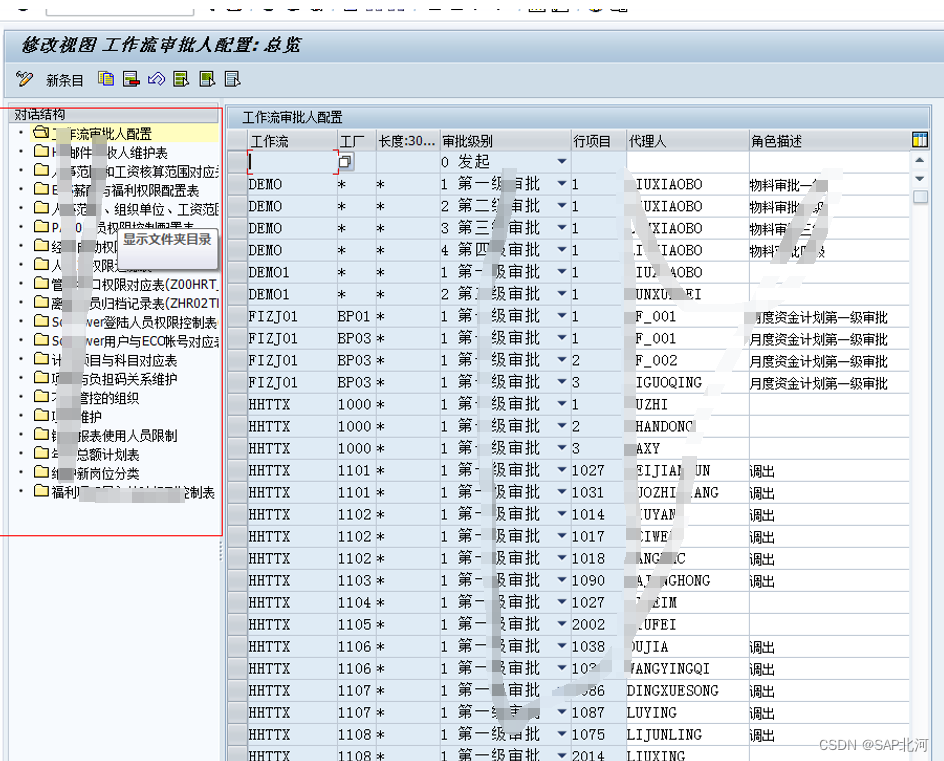The width and height of the screenshot is (944, 761).
Task: Click the Select Block toolbar icon
Action: [x=205, y=78]
